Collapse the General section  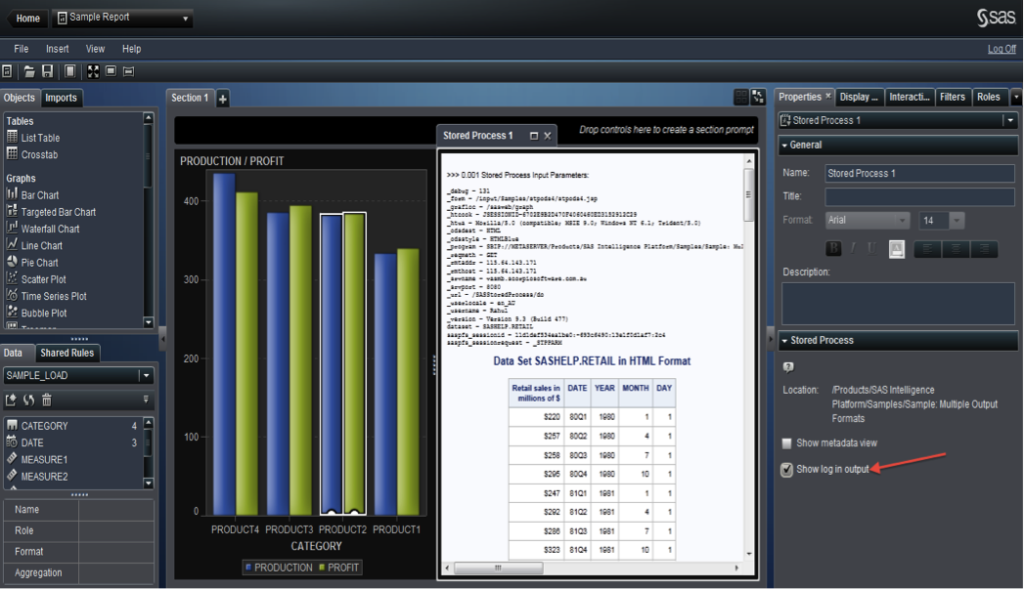pyautogui.click(x=784, y=145)
